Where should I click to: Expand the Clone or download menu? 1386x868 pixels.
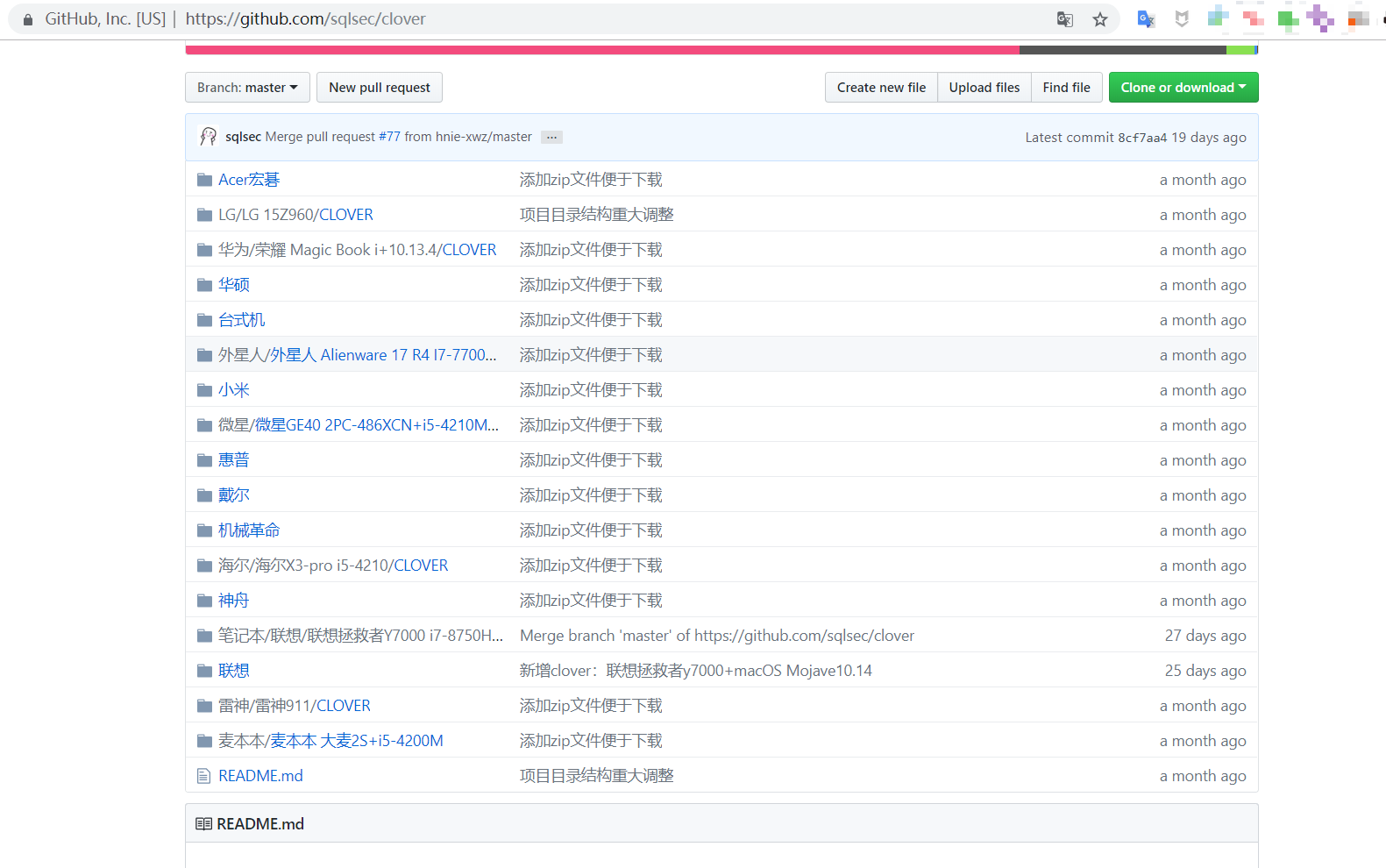coord(1183,88)
